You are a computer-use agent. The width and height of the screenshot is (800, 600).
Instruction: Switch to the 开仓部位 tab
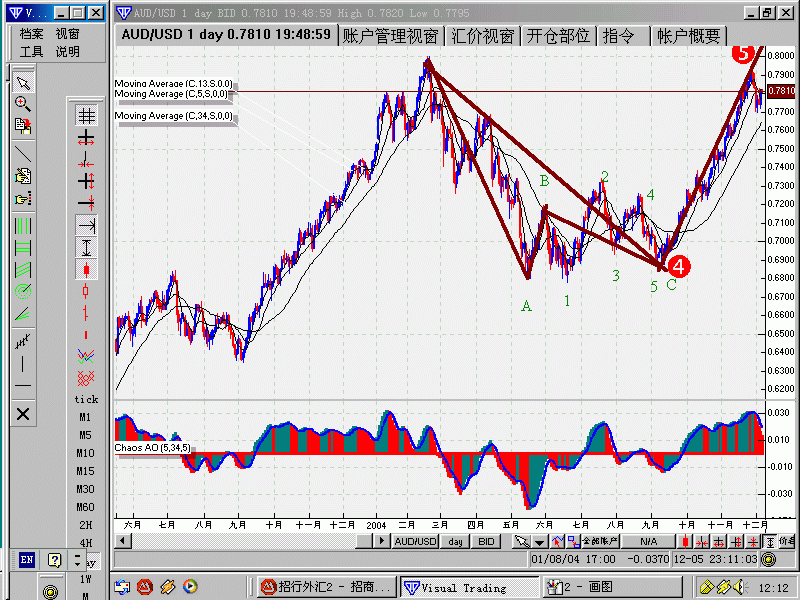point(558,36)
